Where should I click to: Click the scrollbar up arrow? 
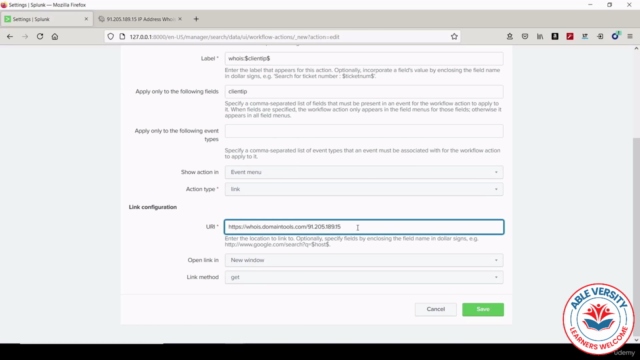(x=636, y=48)
